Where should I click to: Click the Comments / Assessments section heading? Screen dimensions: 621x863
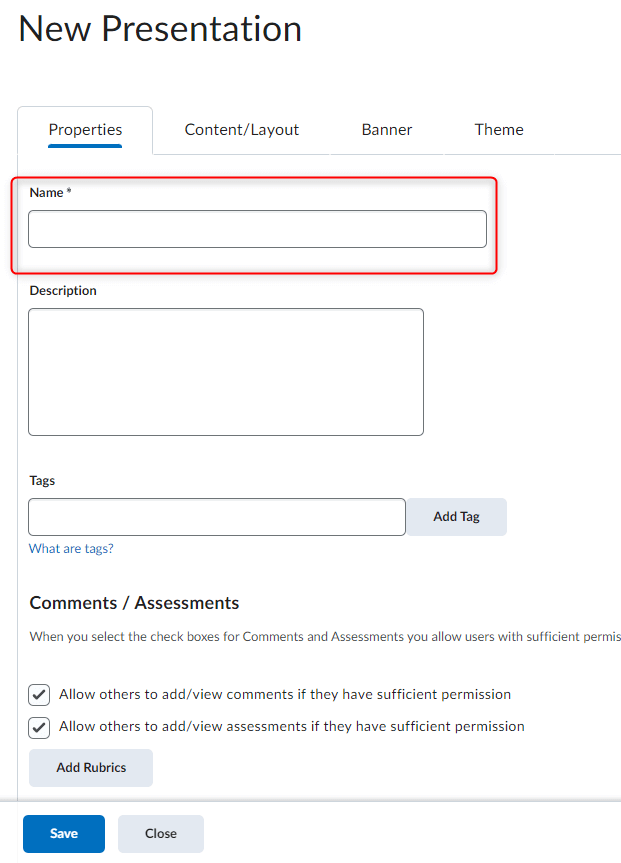[x=134, y=603]
